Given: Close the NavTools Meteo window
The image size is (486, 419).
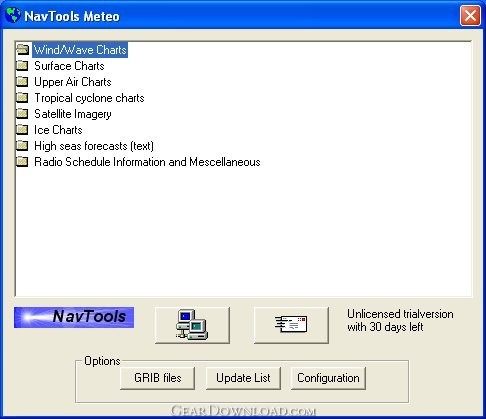Looking at the screenshot, I should (470, 15).
